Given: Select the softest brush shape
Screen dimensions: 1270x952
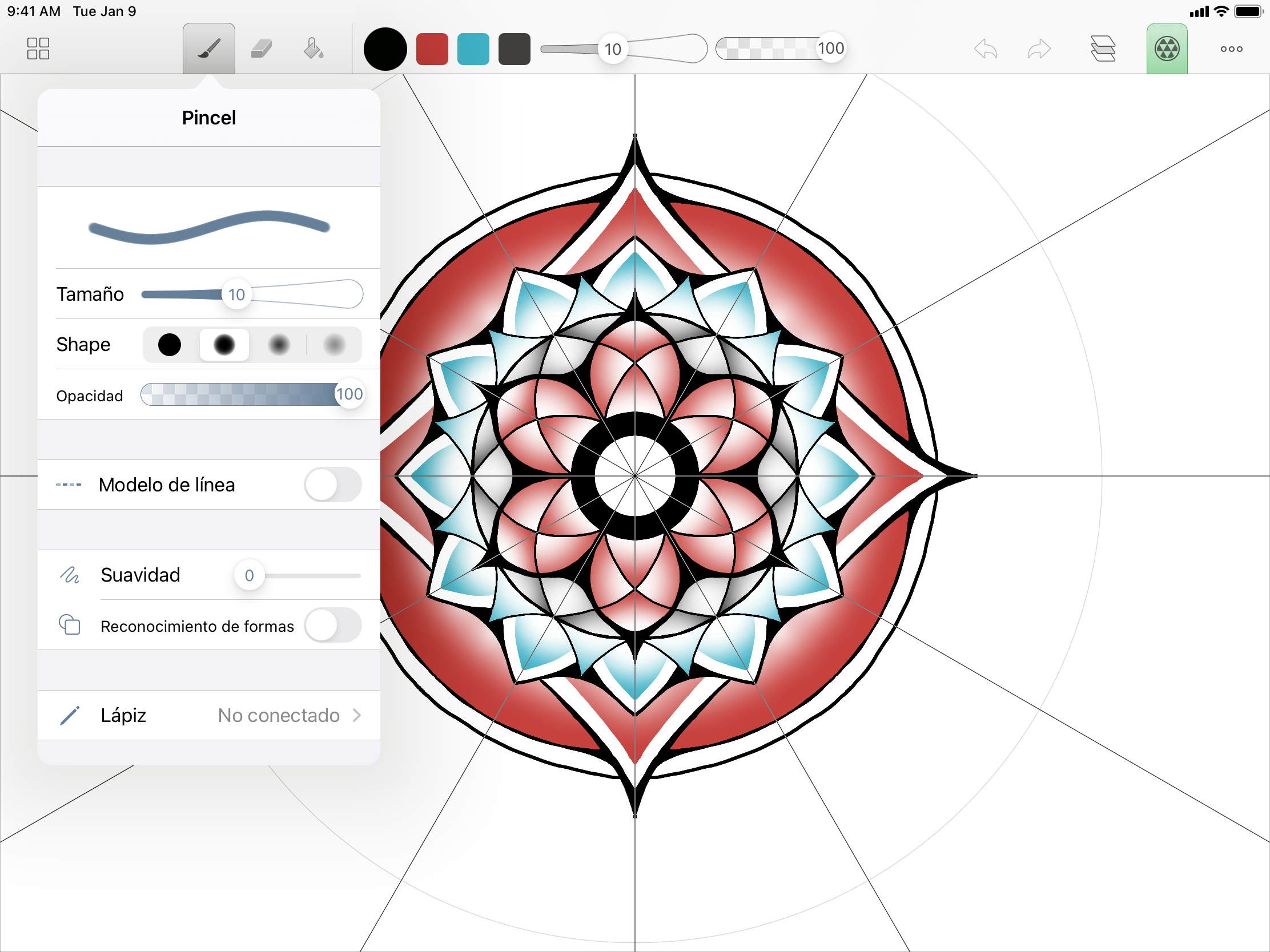Looking at the screenshot, I should [334, 345].
